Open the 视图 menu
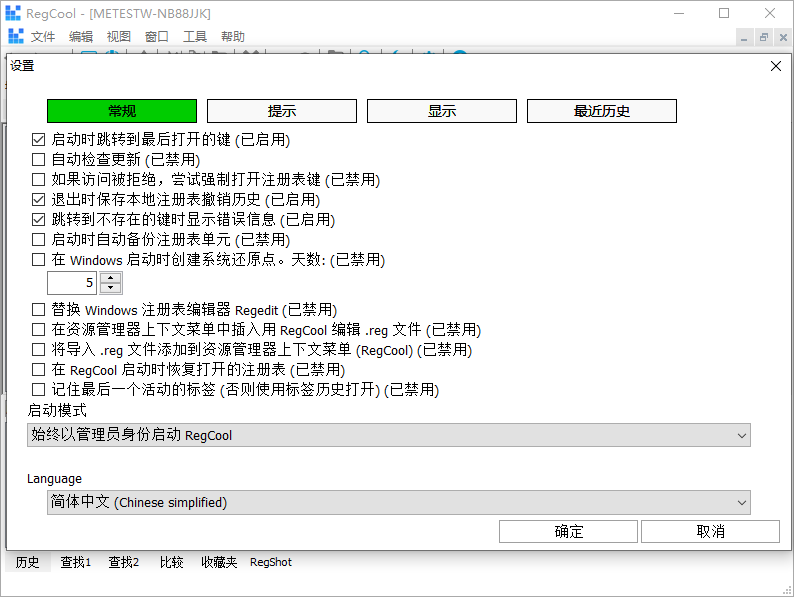 coord(118,36)
